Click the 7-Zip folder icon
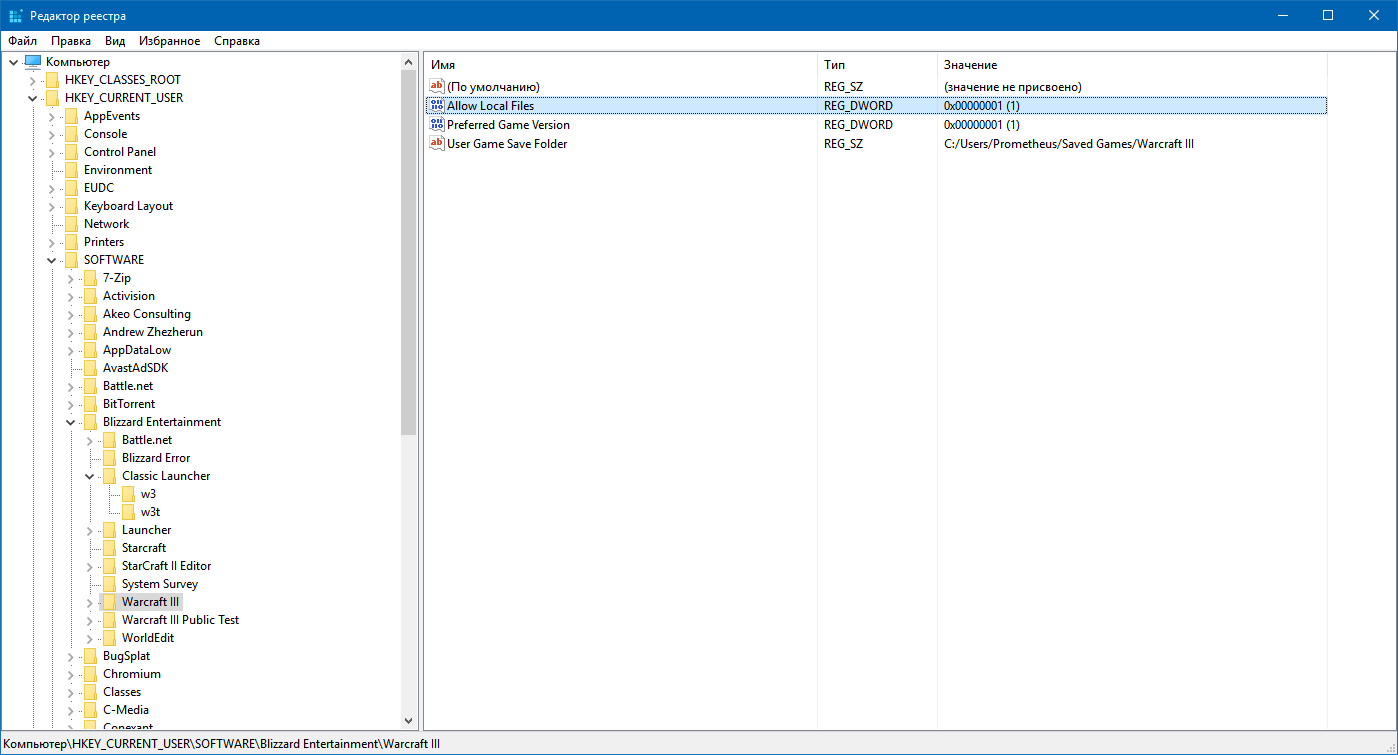This screenshot has width=1398, height=755. (90, 278)
